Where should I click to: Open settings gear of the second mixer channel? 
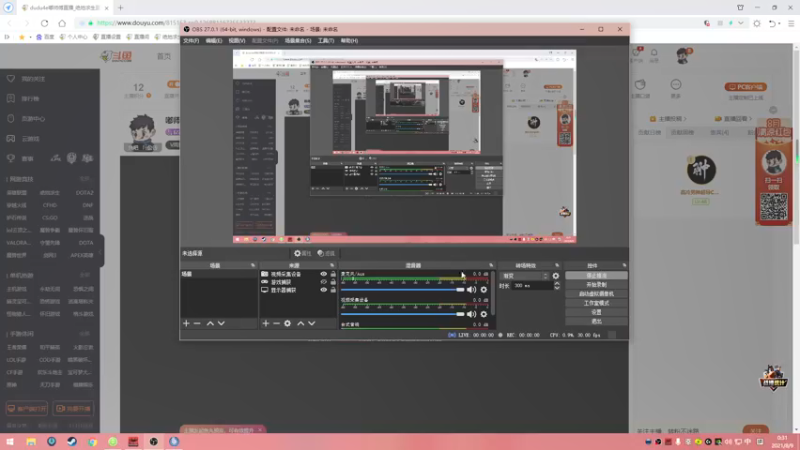484,314
